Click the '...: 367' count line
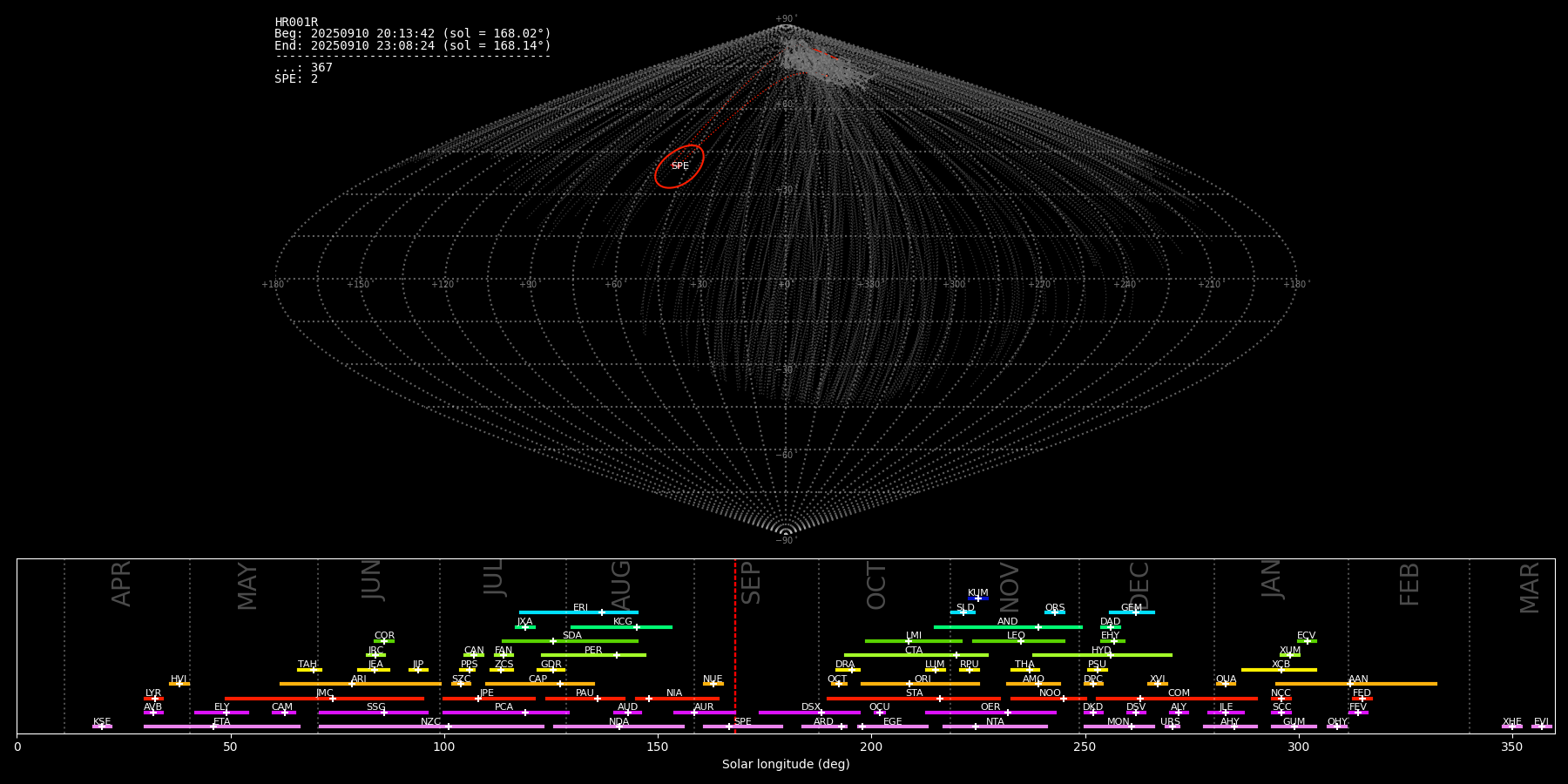 (x=303, y=68)
